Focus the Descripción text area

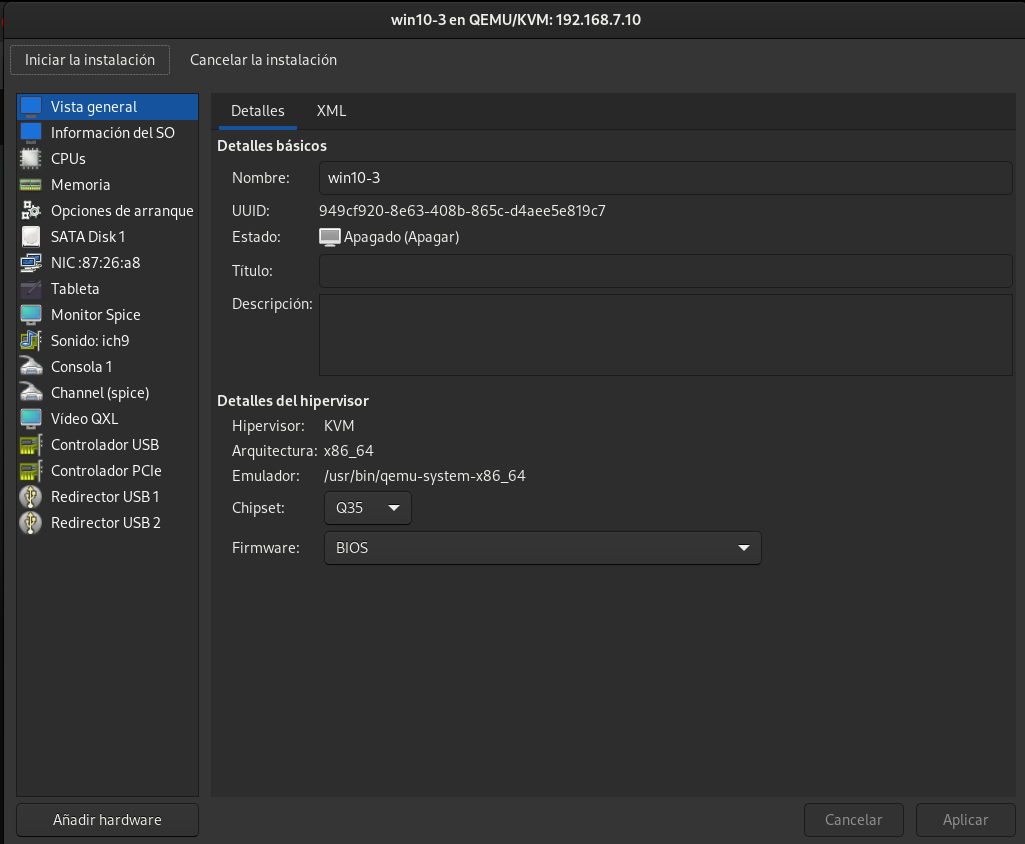tap(665, 335)
